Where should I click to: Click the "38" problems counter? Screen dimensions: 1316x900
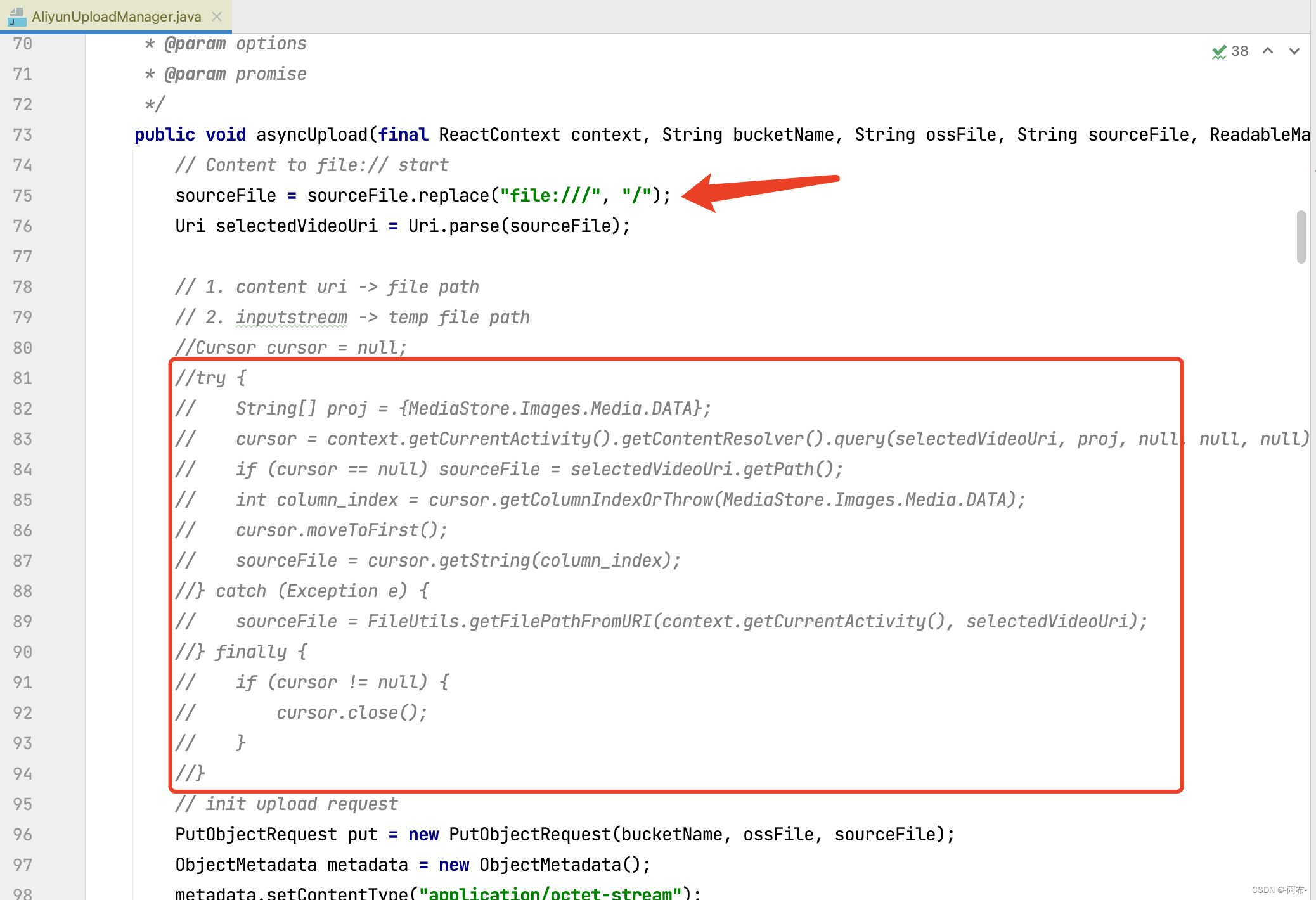(x=1240, y=51)
